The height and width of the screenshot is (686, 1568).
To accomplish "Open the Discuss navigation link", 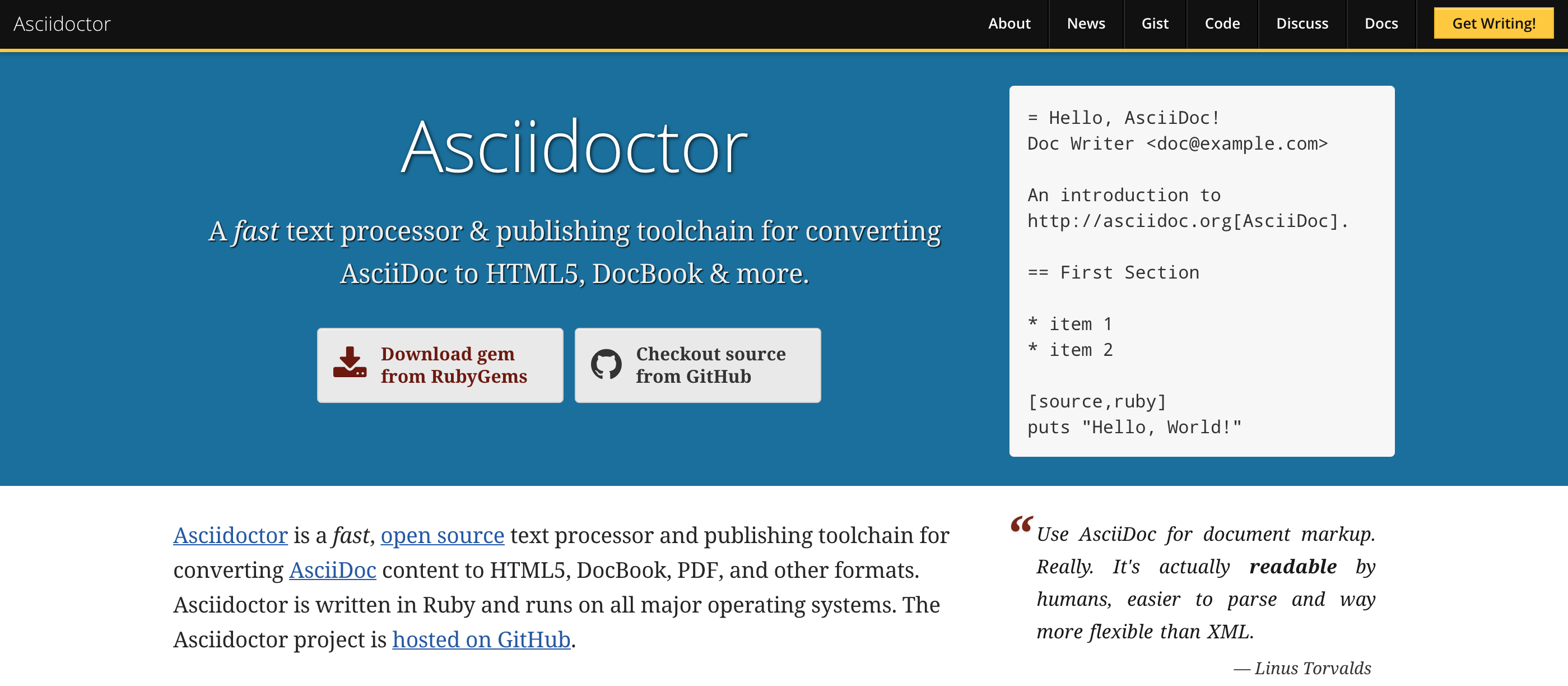I will tap(1302, 24).
